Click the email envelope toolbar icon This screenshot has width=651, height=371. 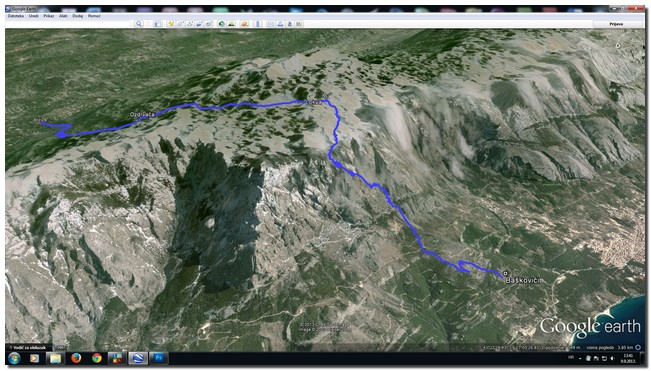tap(270, 24)
